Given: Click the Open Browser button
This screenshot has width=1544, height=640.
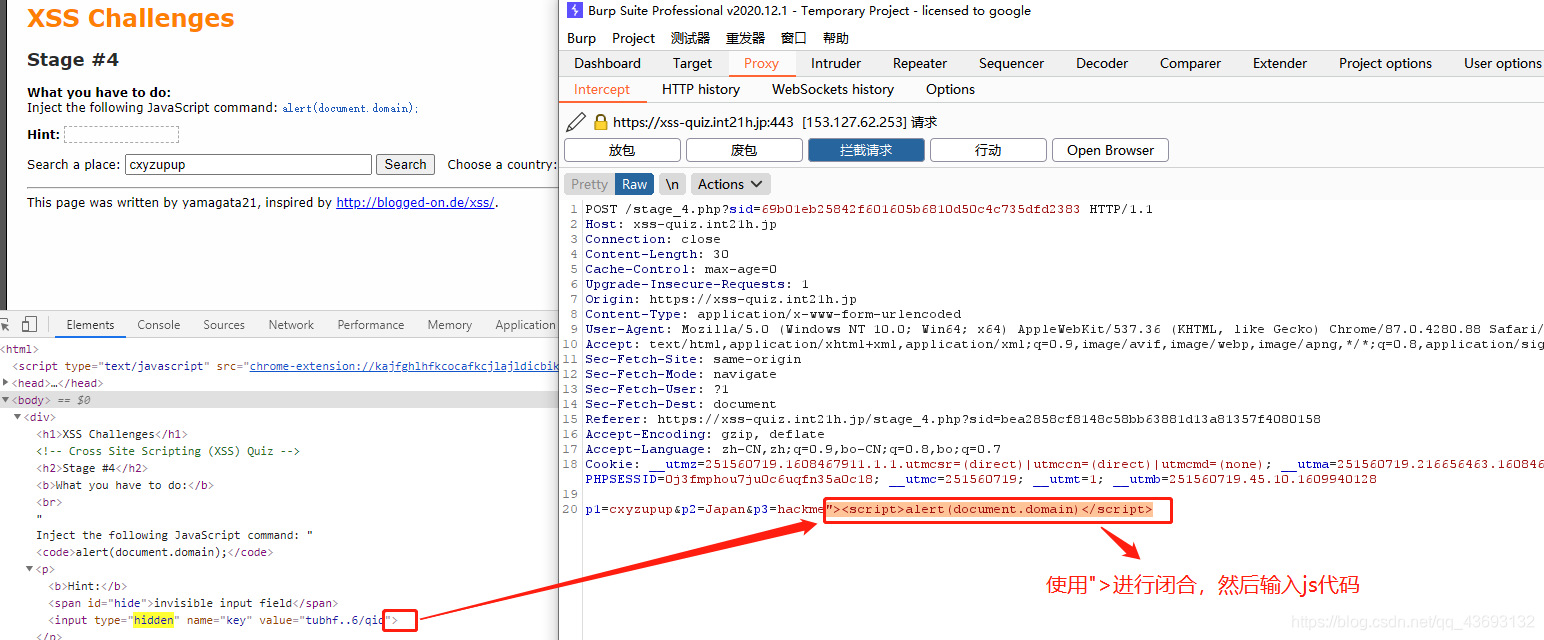Looking at the screenshot, I should click(x=1110, y=150).
